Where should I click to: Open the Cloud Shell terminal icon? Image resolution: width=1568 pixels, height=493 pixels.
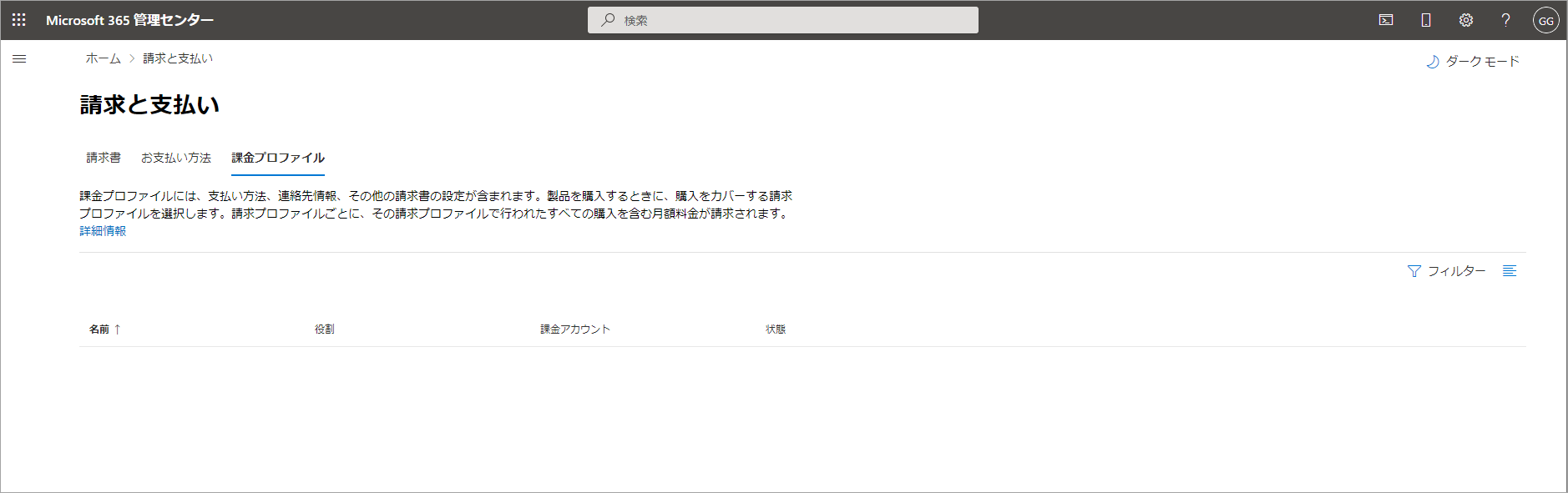pos(1386,20)
